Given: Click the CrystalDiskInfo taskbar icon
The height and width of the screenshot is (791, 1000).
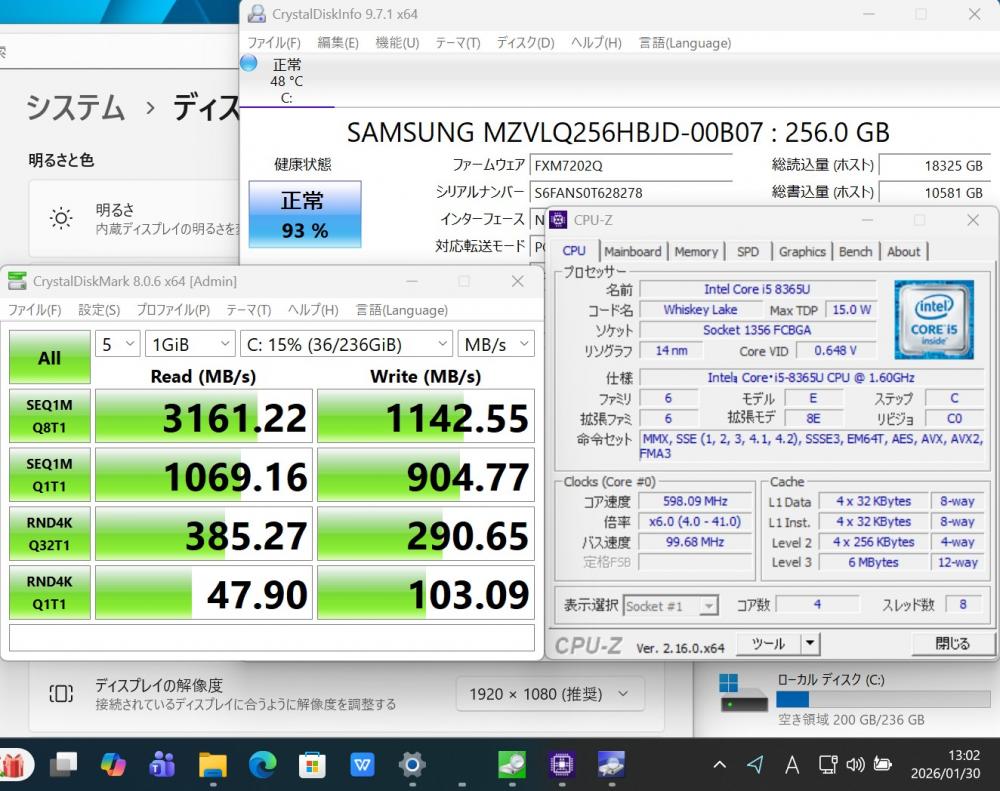Looking at the screenshot, I should coord(611,765).
